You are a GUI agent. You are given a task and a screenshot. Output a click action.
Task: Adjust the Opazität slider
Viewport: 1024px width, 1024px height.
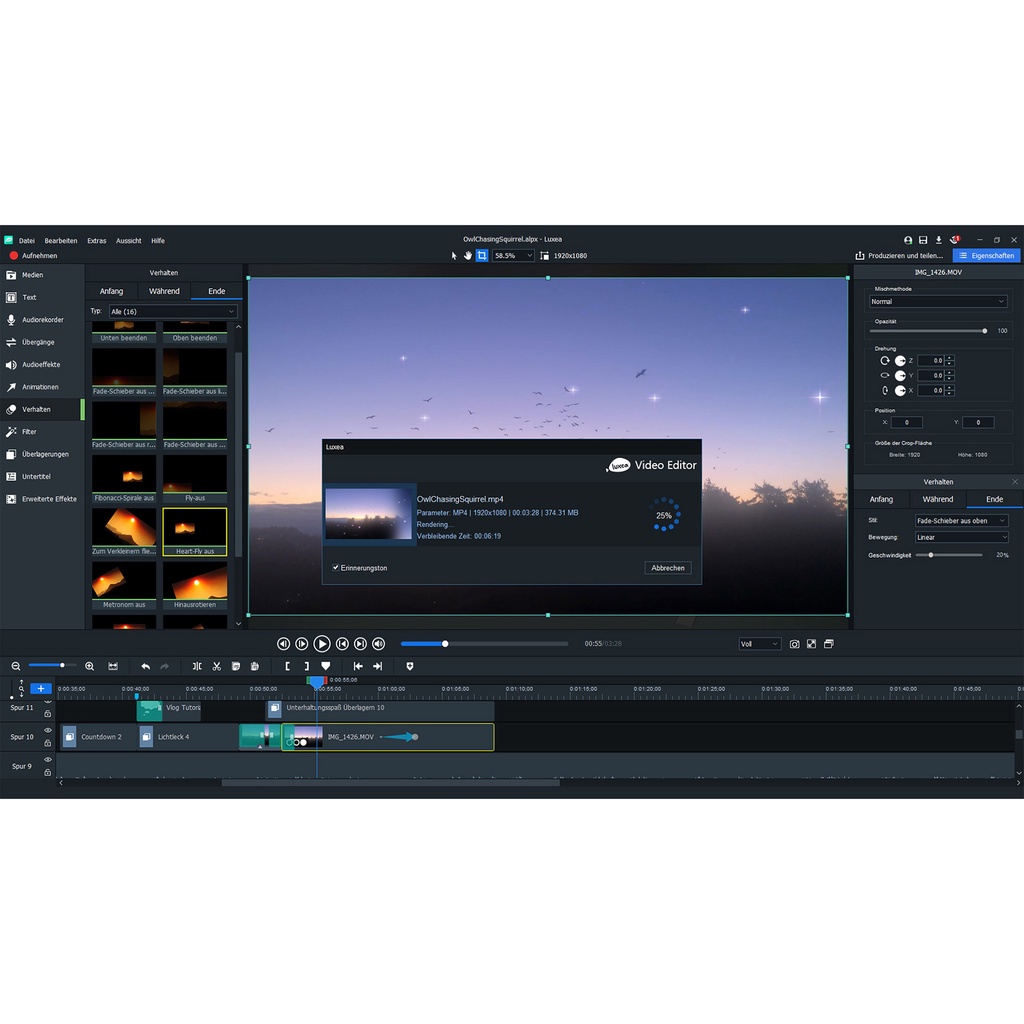tap(927, 331)
